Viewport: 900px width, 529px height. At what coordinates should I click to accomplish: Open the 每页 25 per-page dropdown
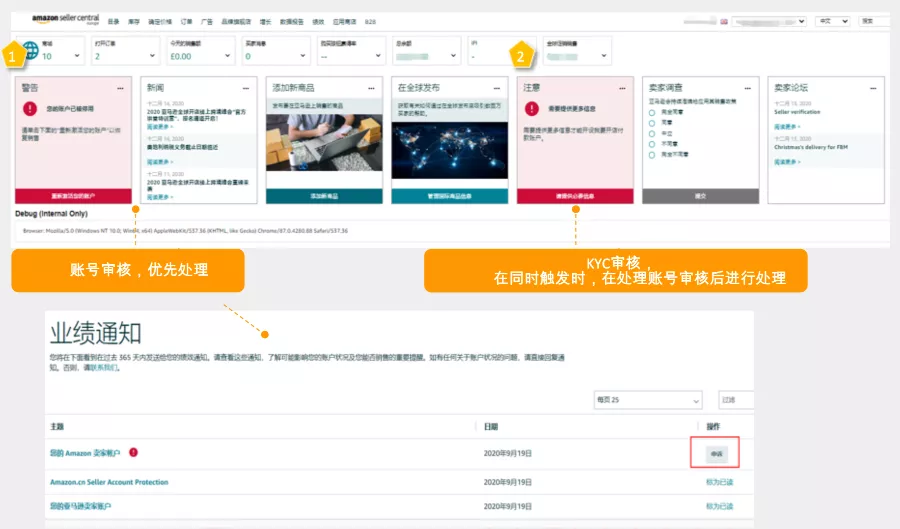coord(647,400)
